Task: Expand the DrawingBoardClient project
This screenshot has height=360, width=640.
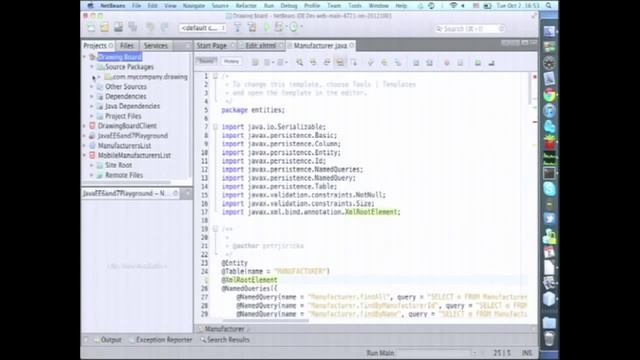Action: (x=85, y=126)
